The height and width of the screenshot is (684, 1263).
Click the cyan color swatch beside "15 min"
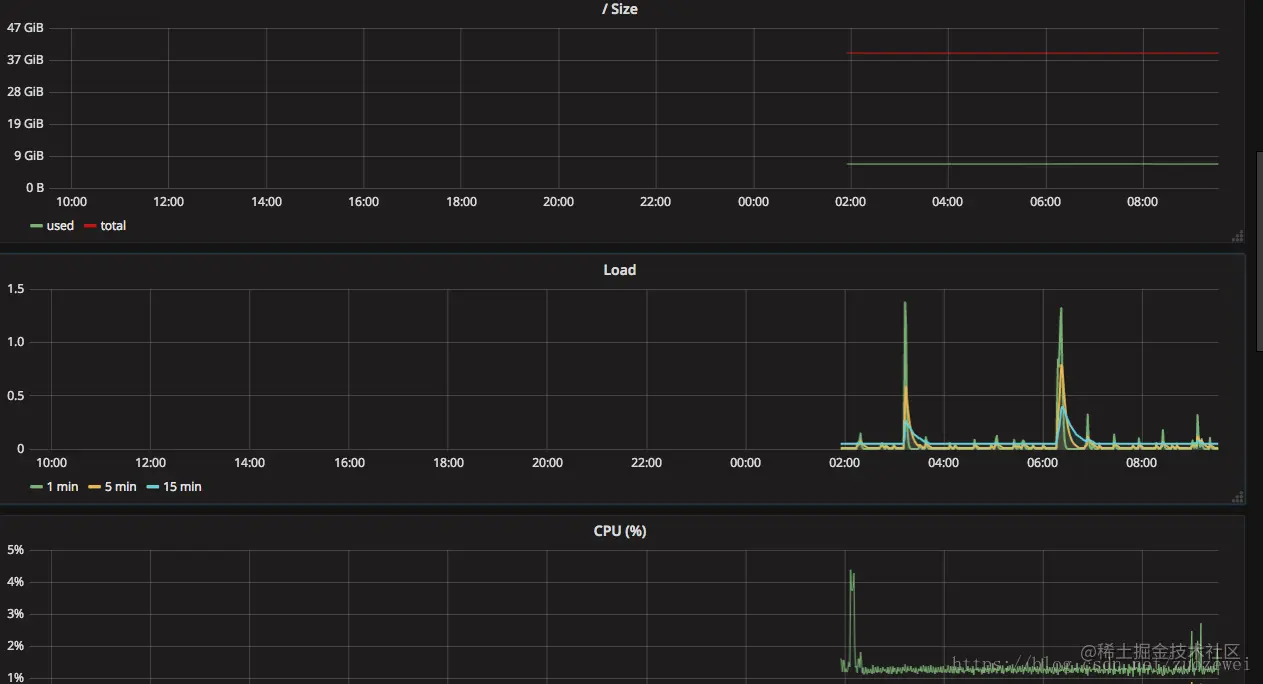coord(153,487)
